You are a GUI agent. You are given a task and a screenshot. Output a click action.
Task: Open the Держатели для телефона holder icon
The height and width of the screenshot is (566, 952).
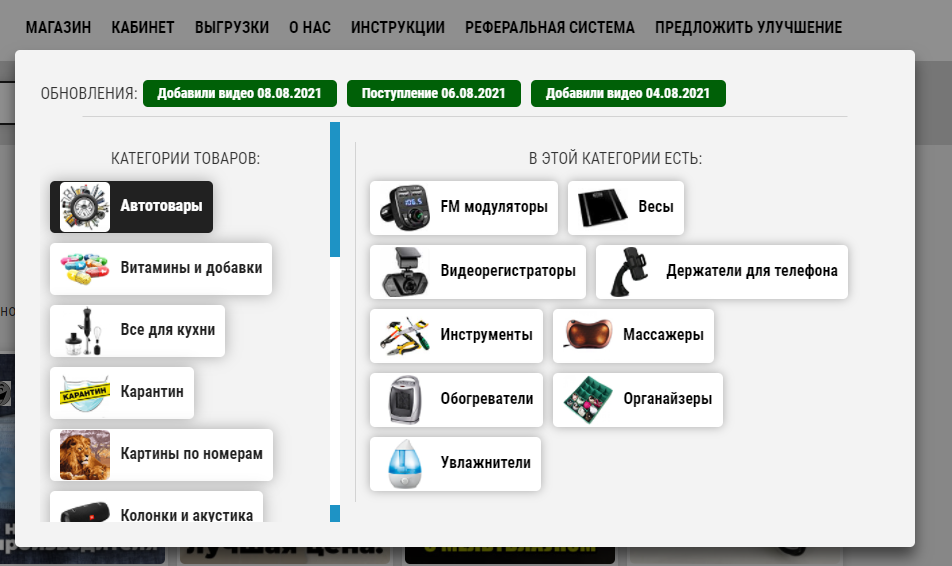(628, 271)
